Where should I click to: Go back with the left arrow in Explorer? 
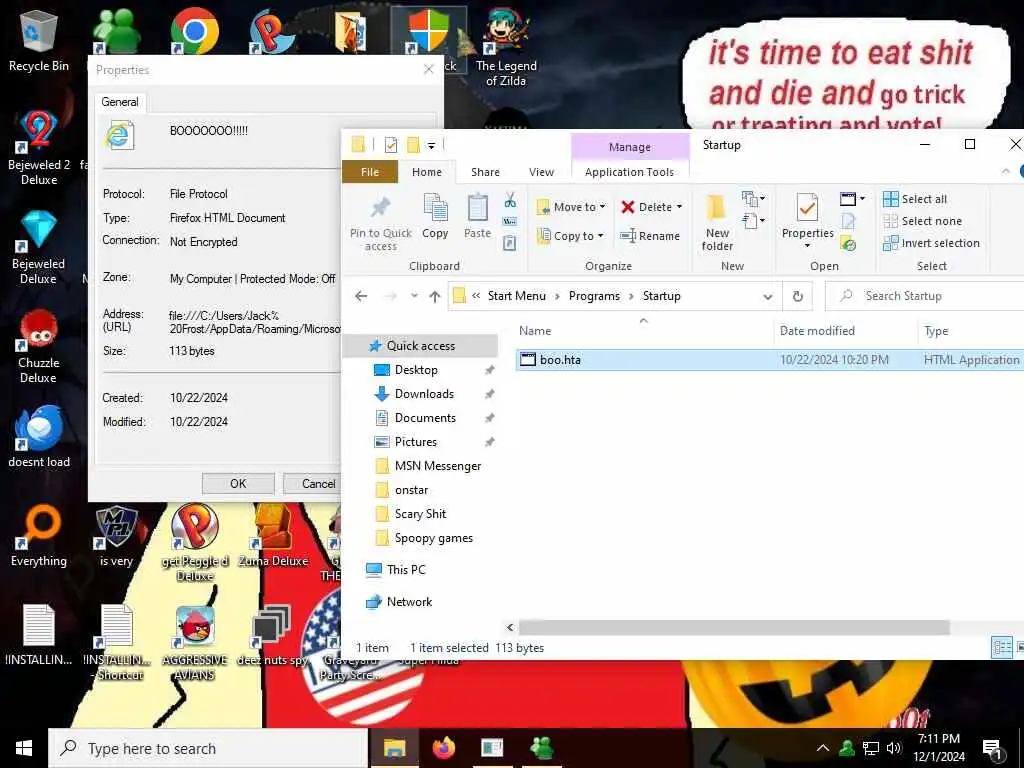click(360, 296)
